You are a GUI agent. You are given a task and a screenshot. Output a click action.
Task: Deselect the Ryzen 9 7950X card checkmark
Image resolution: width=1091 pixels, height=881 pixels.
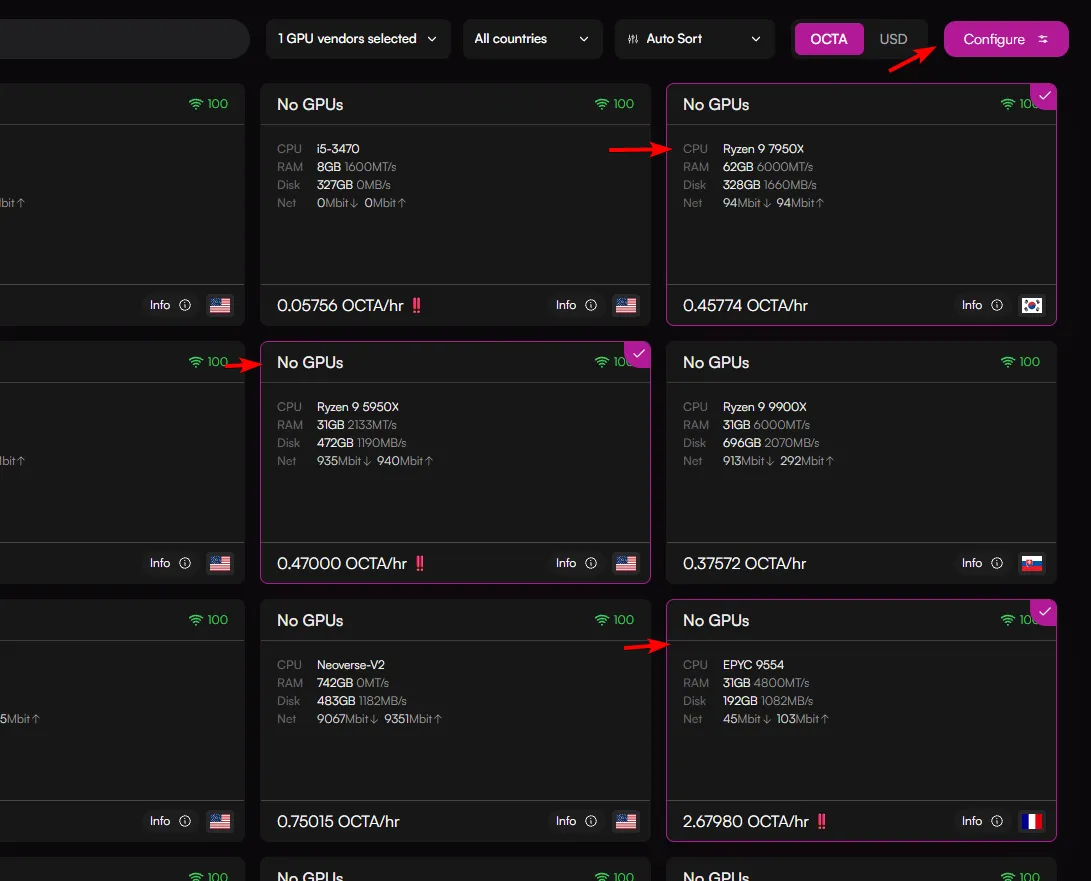tap(1044, 96)
